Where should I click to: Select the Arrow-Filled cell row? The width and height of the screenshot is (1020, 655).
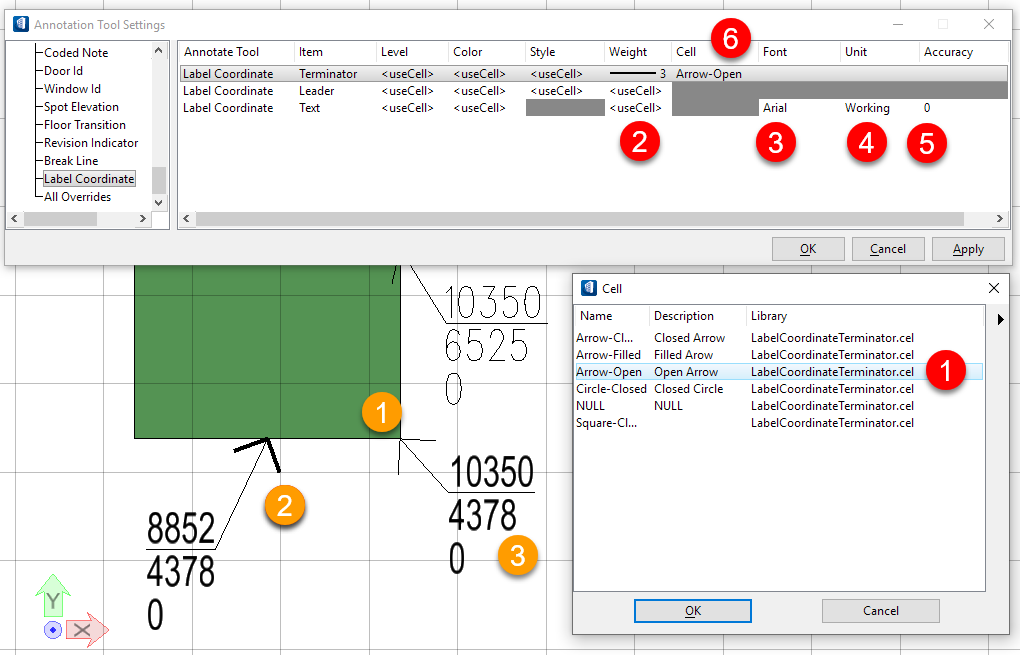(779, 354)
